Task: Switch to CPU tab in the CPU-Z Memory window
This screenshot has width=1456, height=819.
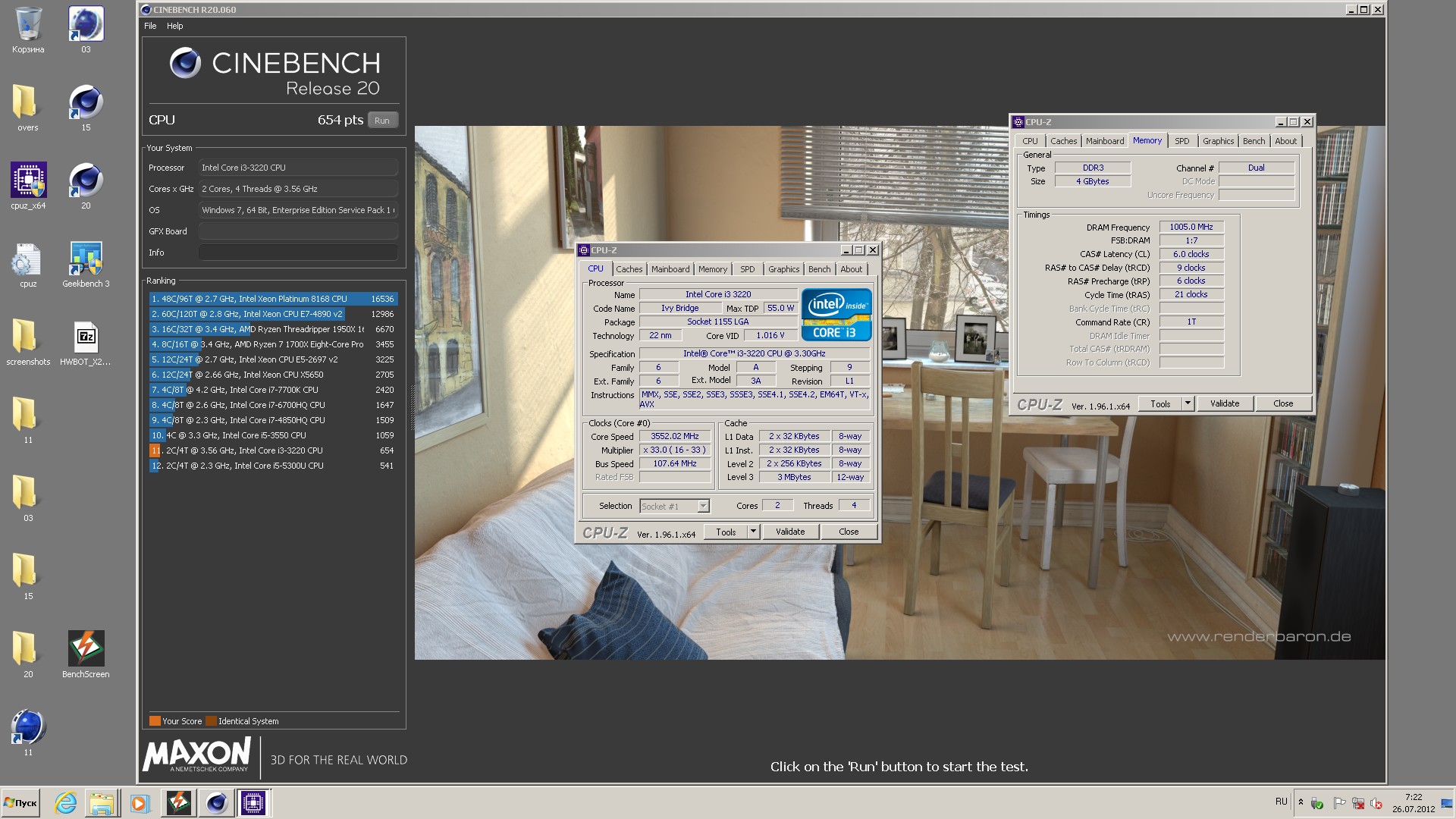Action: pyautogui.click(x=1030, y=141)
